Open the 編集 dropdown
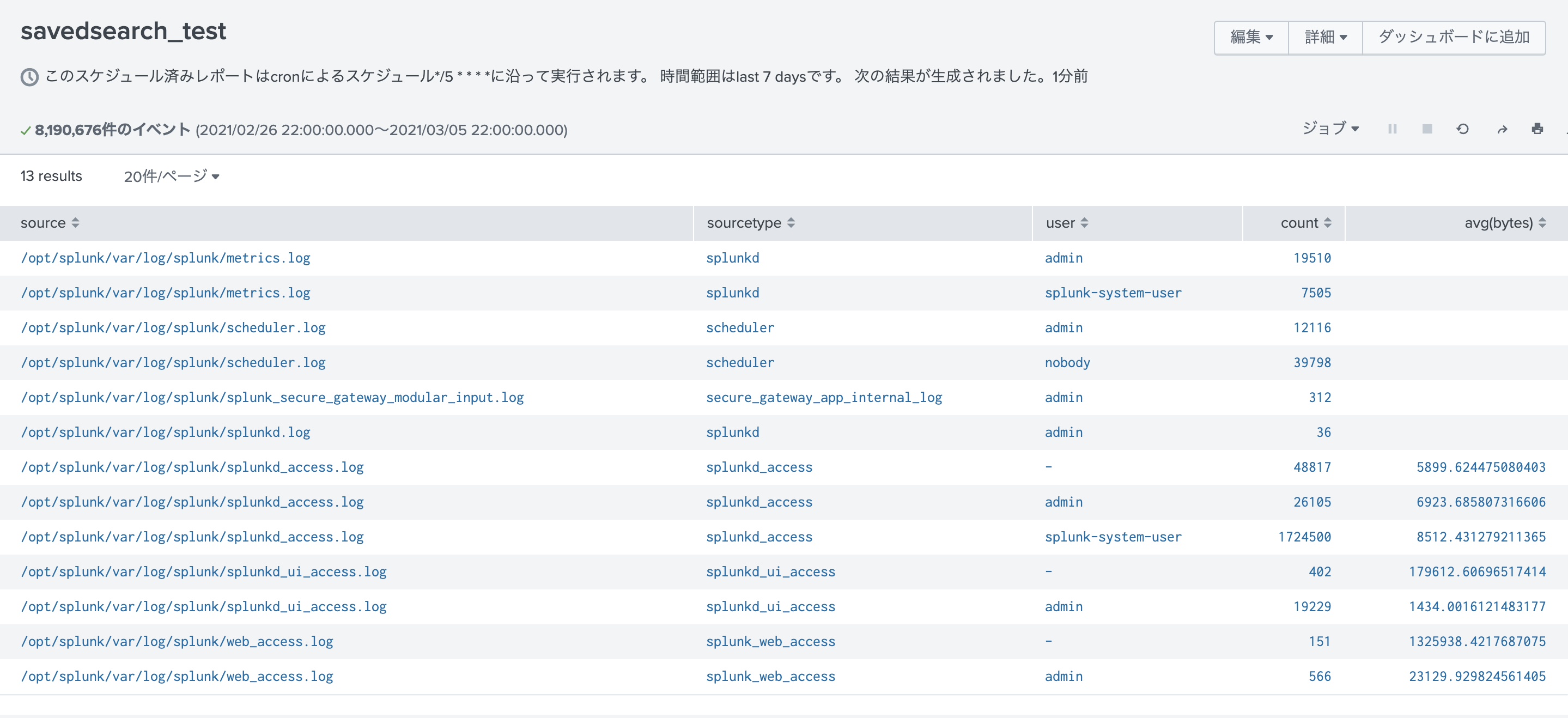The height and width of the screenshot is (718, 1568). point(1251,37)
